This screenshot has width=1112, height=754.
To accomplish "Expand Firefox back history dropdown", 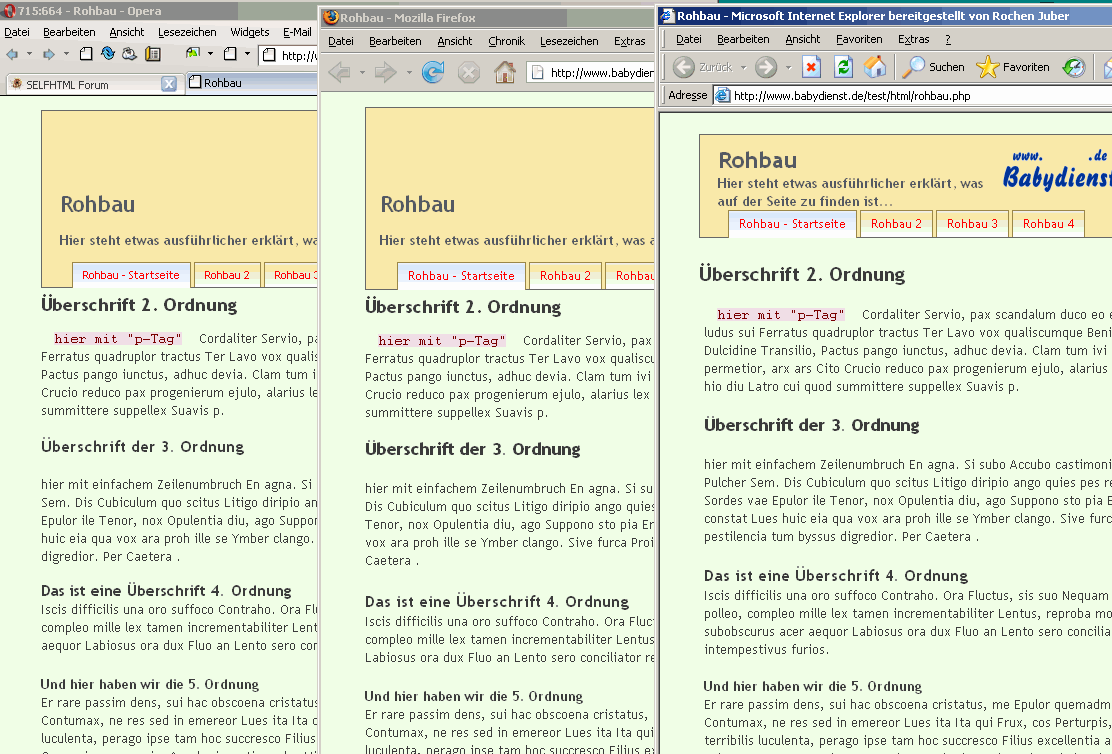I will click(x=362, y=72).
